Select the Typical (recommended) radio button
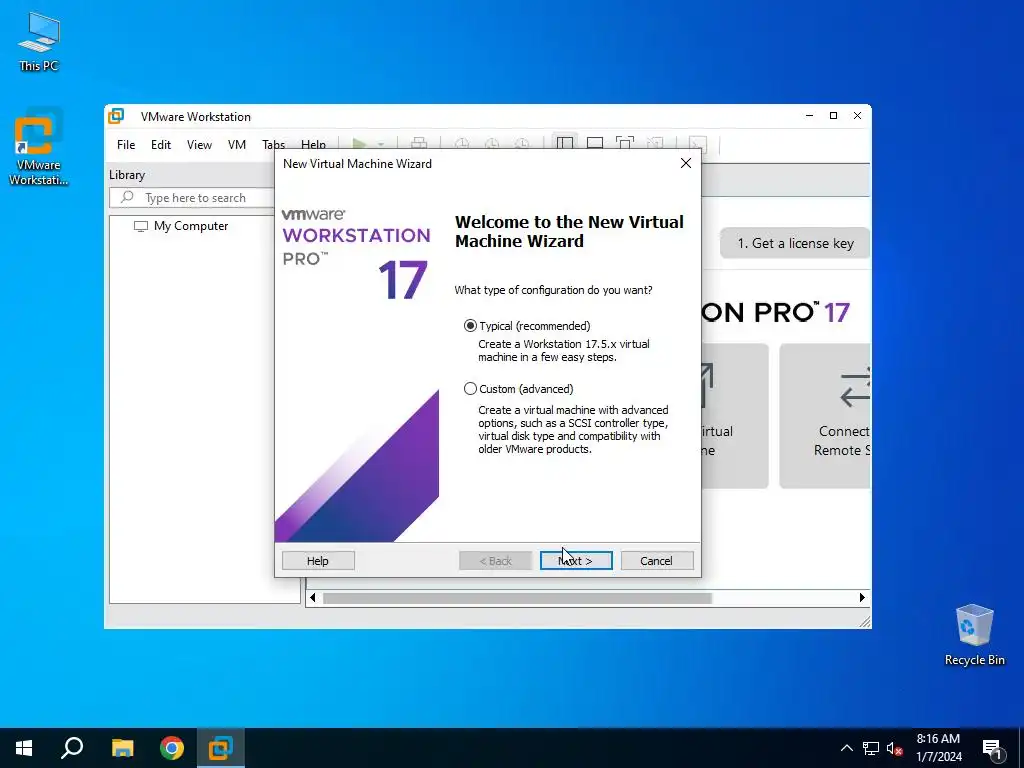The image size is (1024, 768). click(470, 325)
